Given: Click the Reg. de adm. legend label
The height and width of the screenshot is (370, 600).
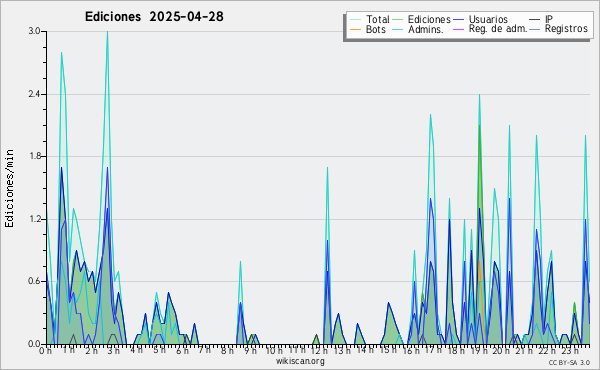Looking at the screenshot, I should coord(498,29).
